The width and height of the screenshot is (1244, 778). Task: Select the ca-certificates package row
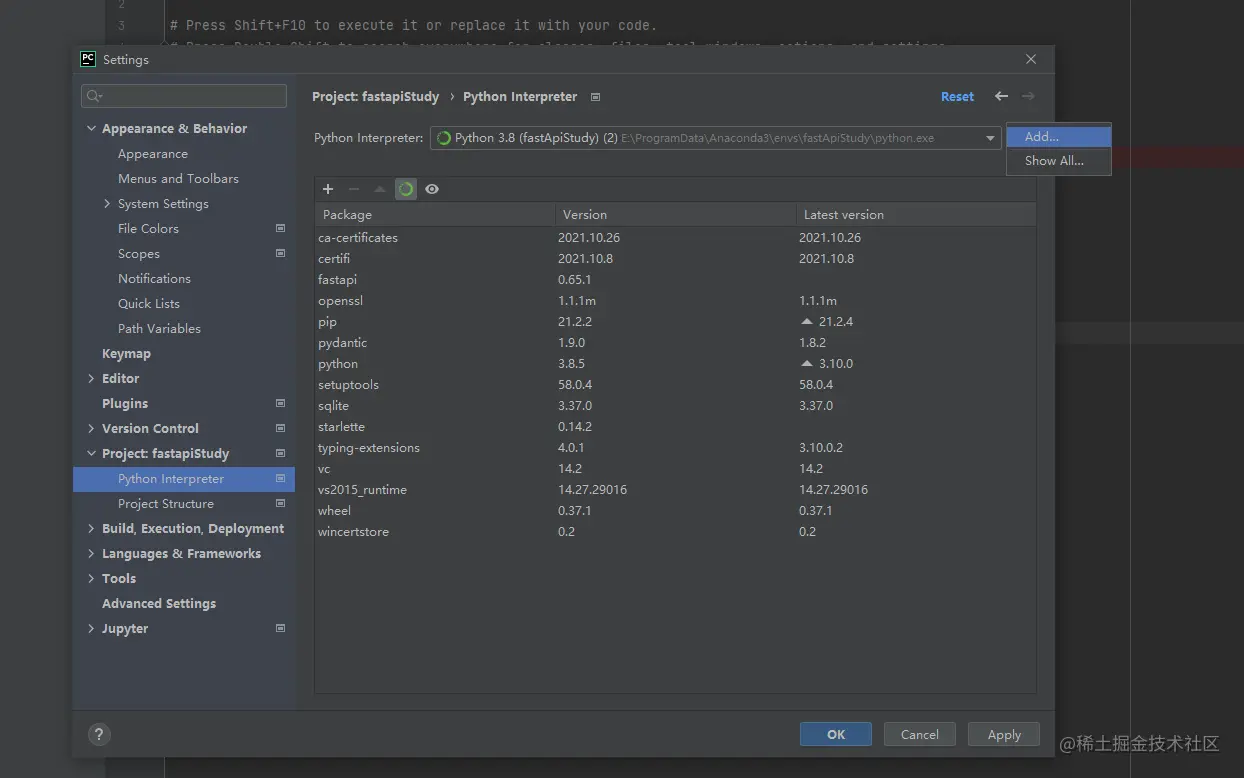coord(675,238)
